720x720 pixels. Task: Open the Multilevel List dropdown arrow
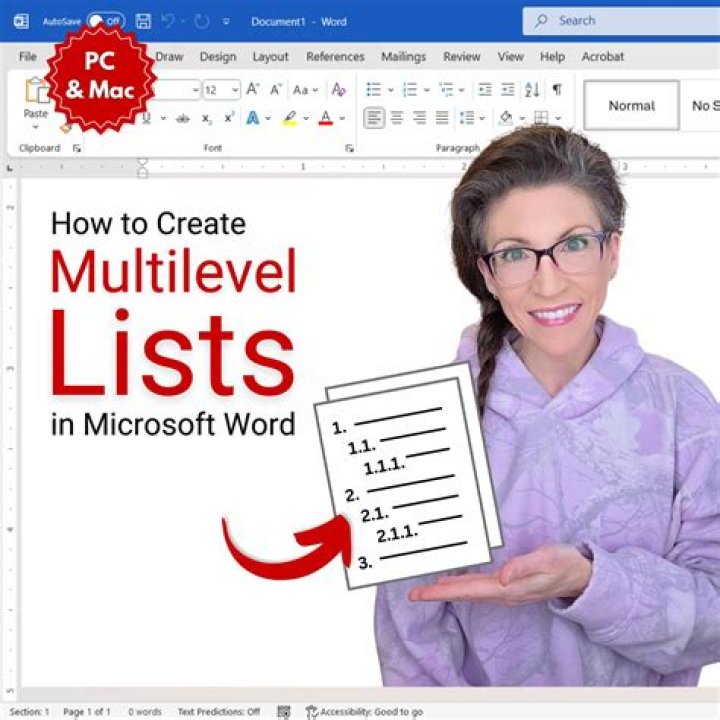[462, 90]
